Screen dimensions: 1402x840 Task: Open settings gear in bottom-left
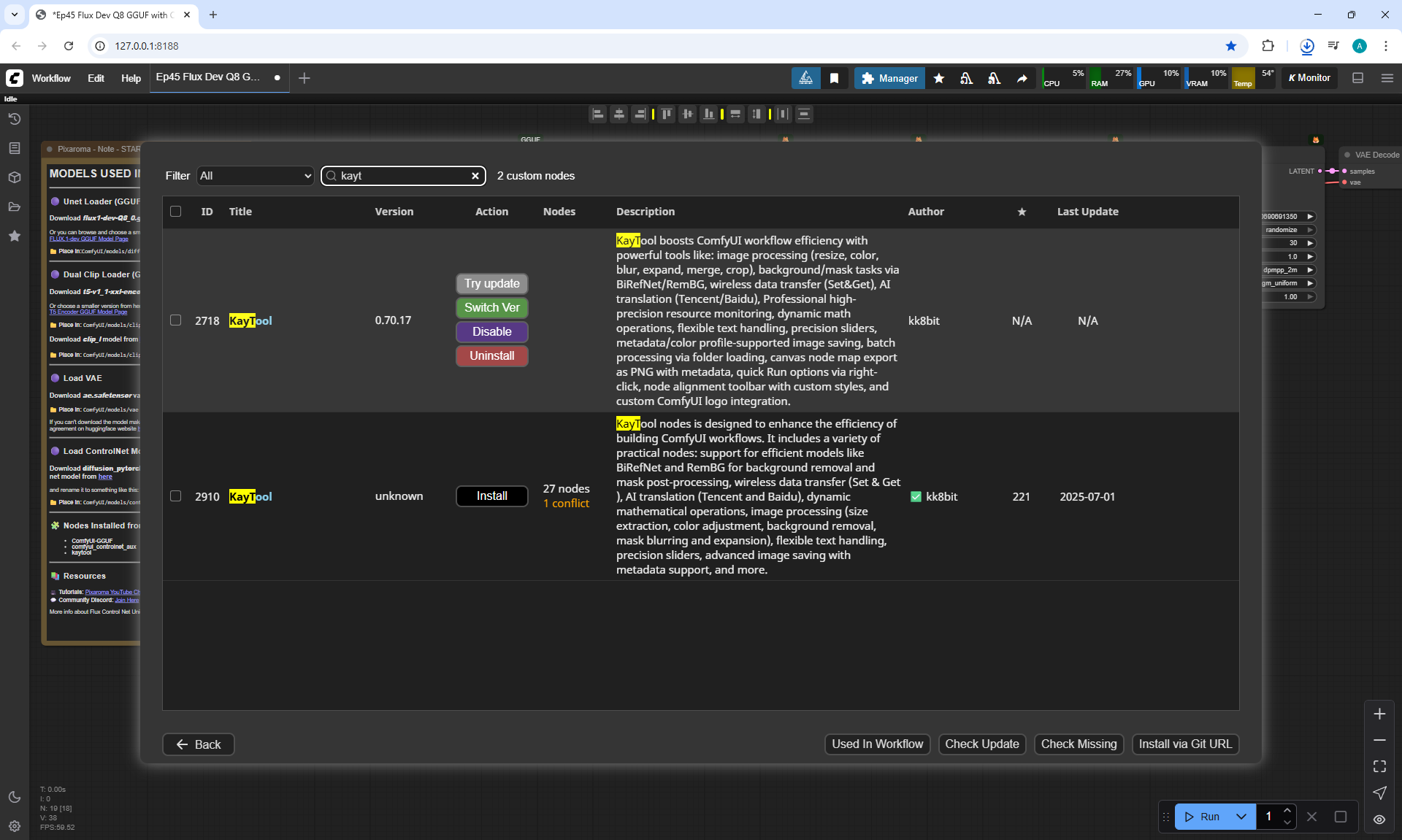(x=15, y=826)
